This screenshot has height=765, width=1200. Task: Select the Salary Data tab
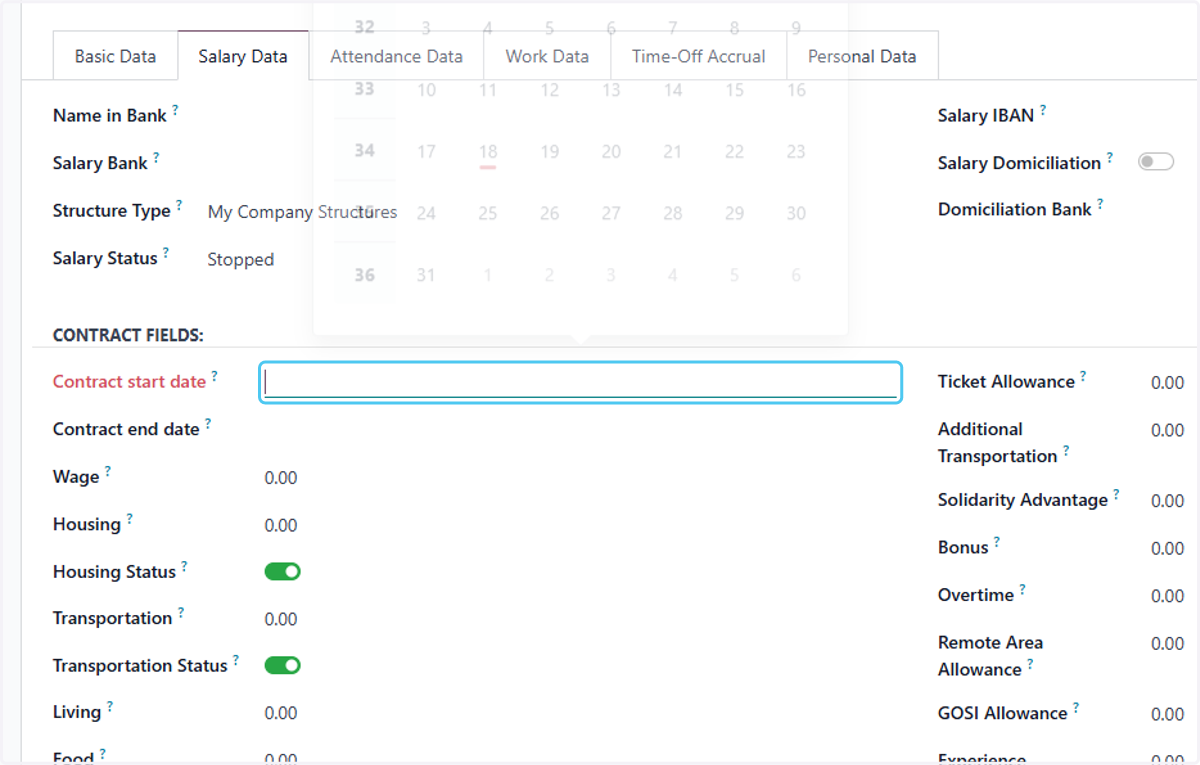(243, 56)
